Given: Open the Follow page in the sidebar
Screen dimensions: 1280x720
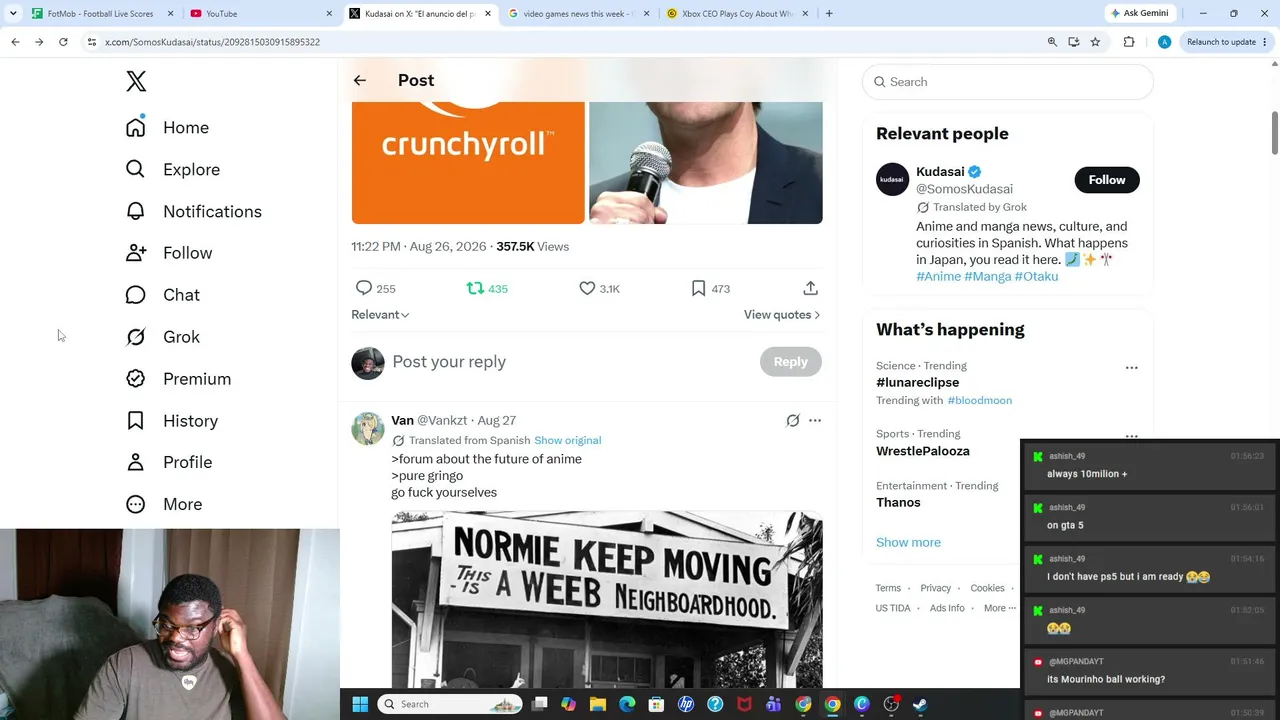Looking at the screenshot, I should [x=169, y=253].
